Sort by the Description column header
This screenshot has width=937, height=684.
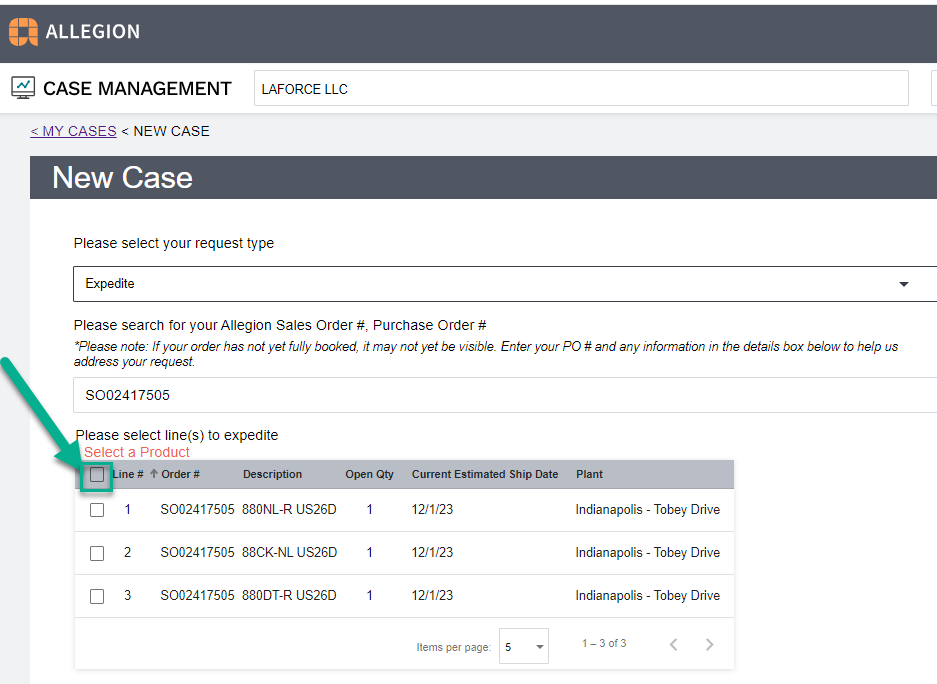point(272,474)
